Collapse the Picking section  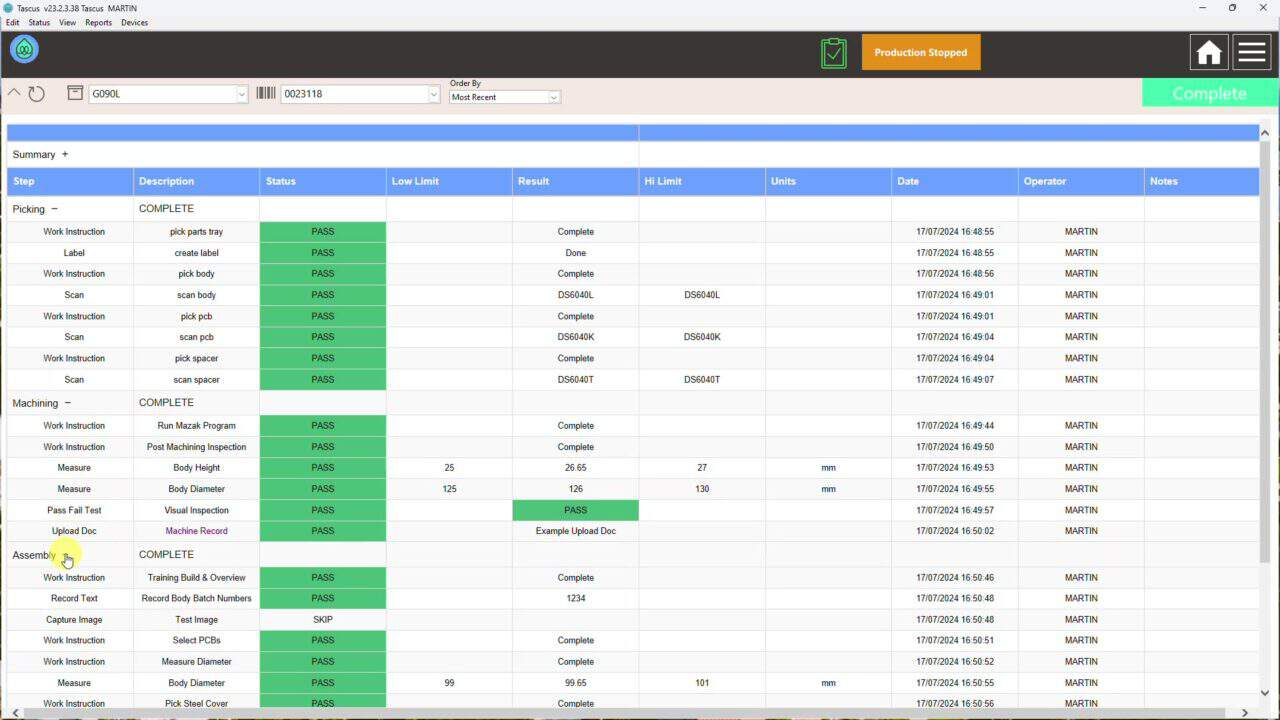pos(54,209)
